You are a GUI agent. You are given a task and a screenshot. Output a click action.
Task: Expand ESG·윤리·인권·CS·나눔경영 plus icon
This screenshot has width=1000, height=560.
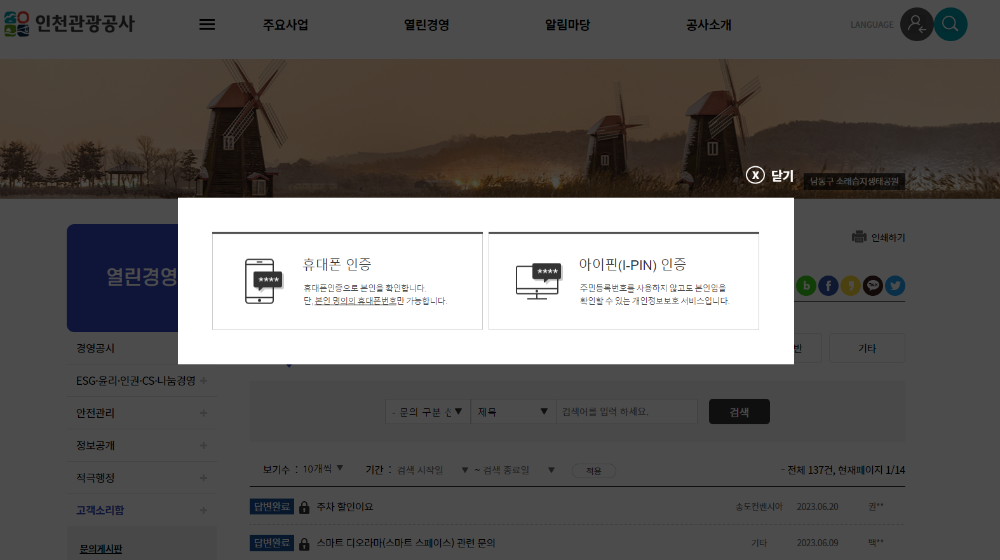coord(203,381)
